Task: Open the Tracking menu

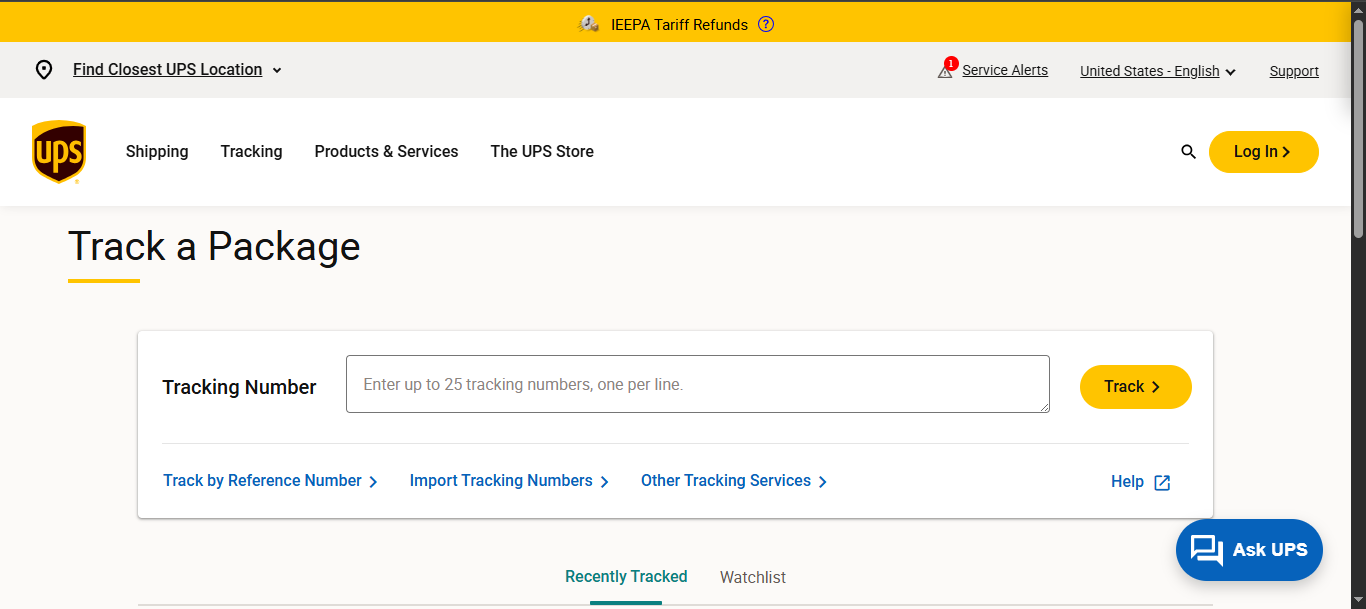Action: 251,152
